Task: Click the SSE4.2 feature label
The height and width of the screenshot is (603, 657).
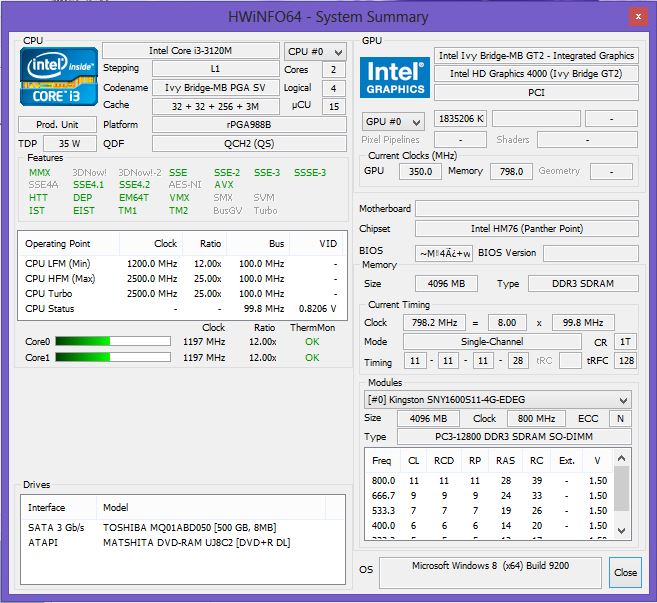Action: pos(134,185)
